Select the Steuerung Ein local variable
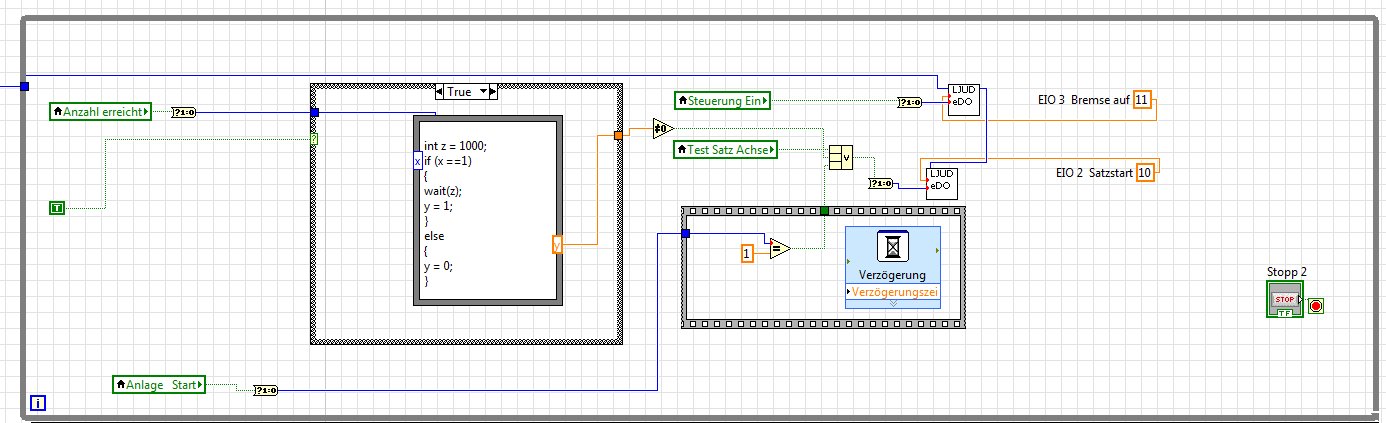Screen dimensions: 1386x423 724,100
